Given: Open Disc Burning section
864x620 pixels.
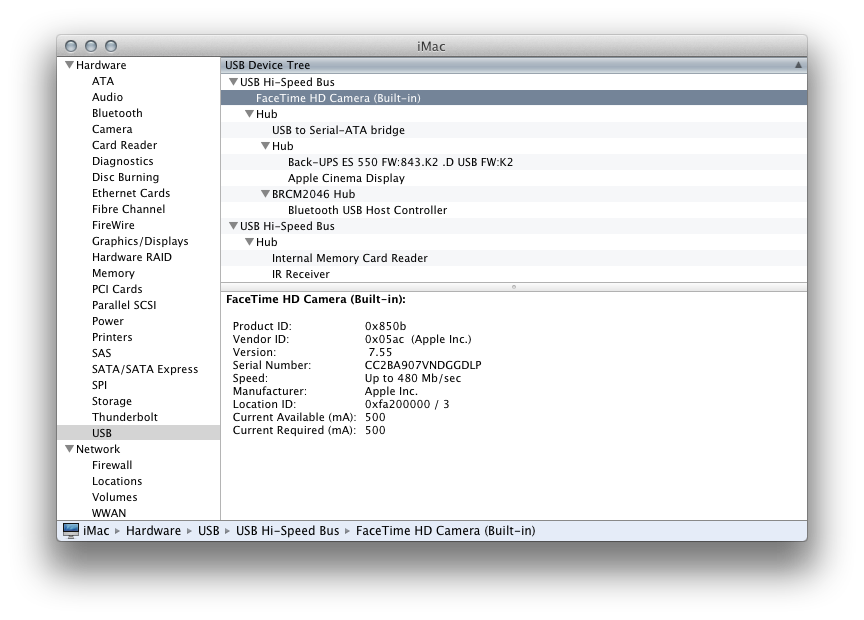Looking at the screenshot, I should [126, 177].
